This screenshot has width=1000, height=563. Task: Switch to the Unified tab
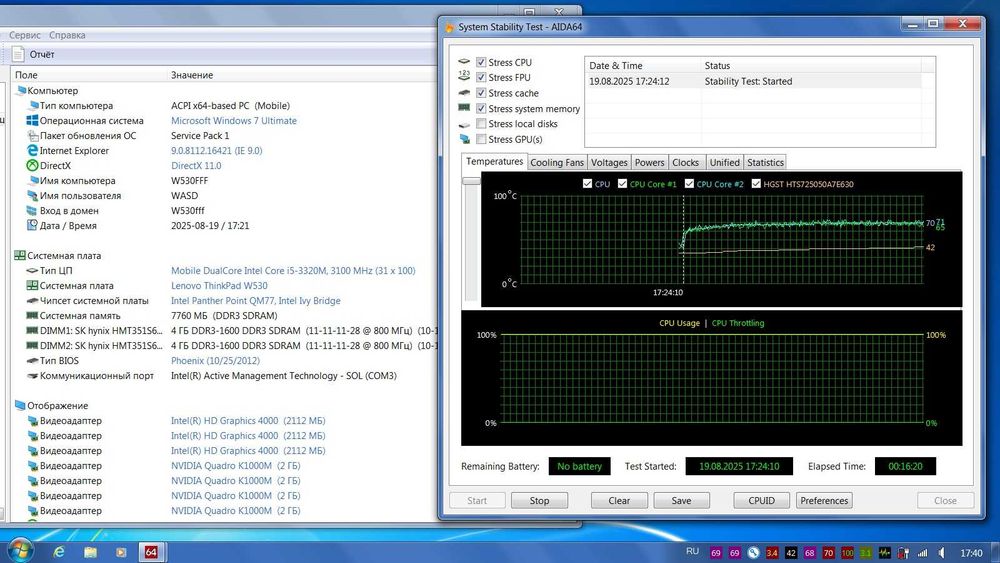724,163
